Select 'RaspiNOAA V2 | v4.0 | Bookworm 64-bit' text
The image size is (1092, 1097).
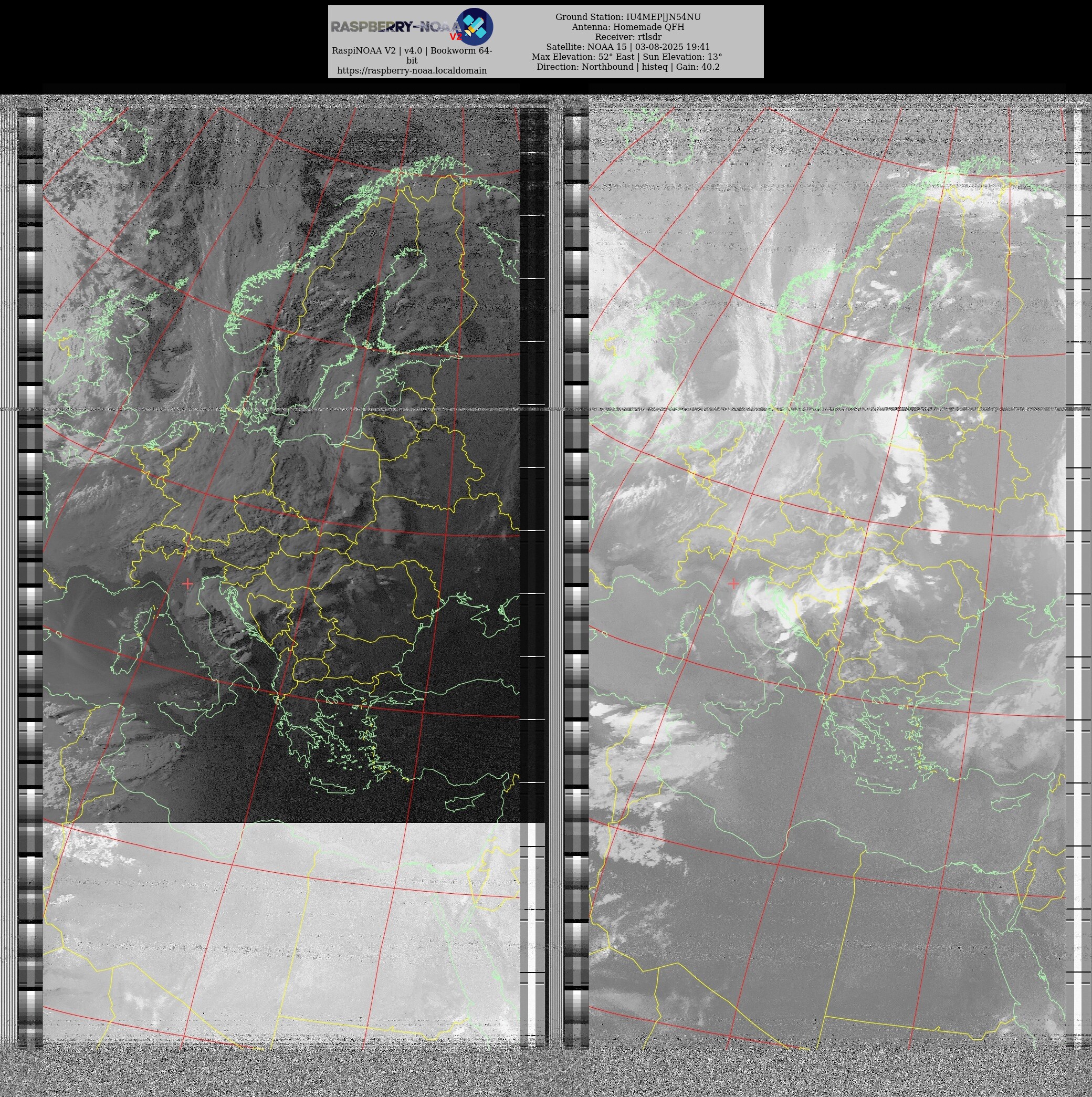point(412,55)
